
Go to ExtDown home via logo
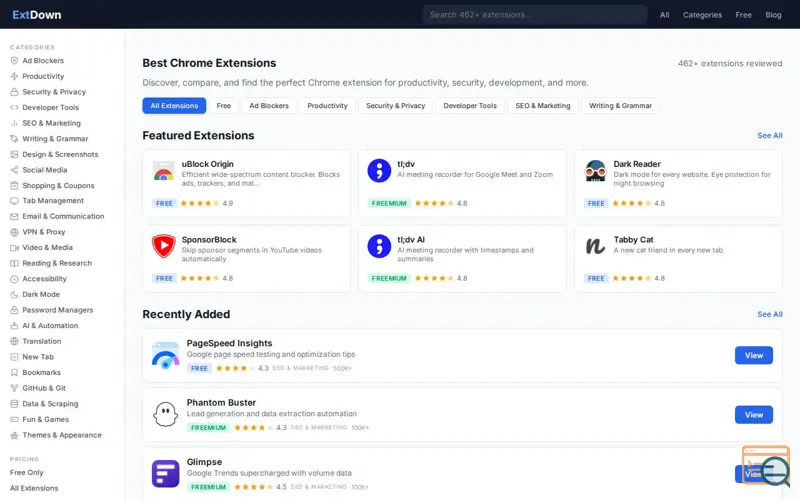(x=37, y=15)
